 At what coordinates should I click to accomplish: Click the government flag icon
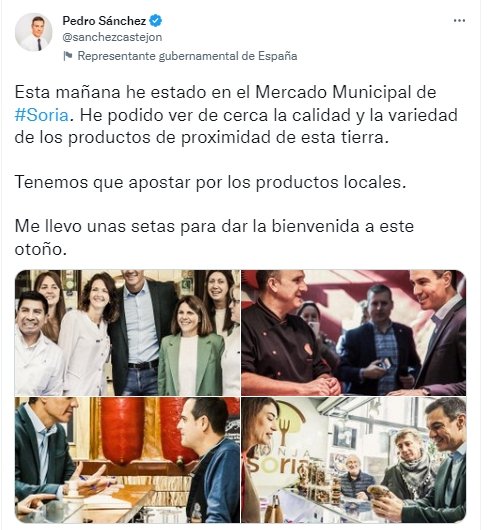pyautogui.click(x=68, y=56)
